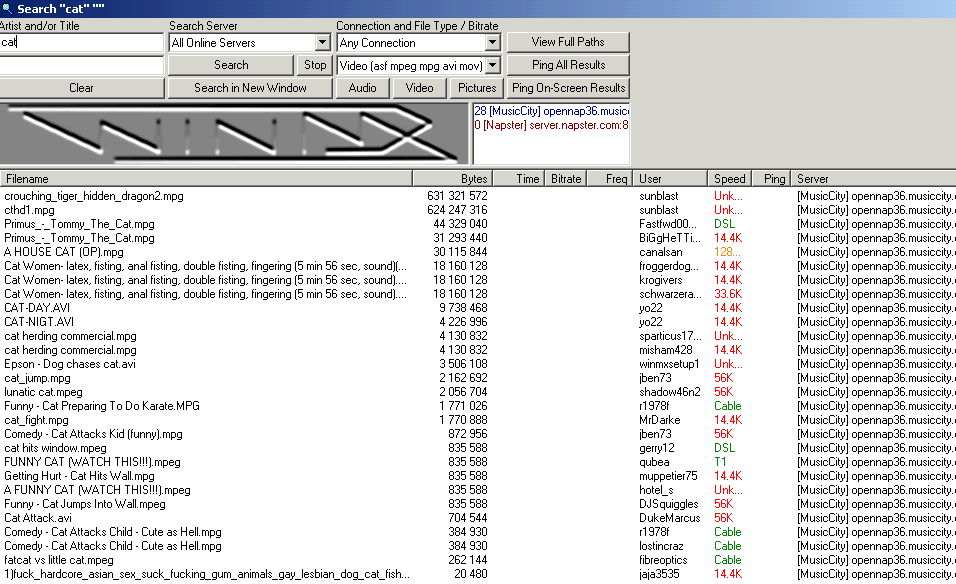Image resolution: width=956 pixels, height=584 pixels.
Task: Select "Epson - Dog chases cat.avi"
Action: [70, 365]
